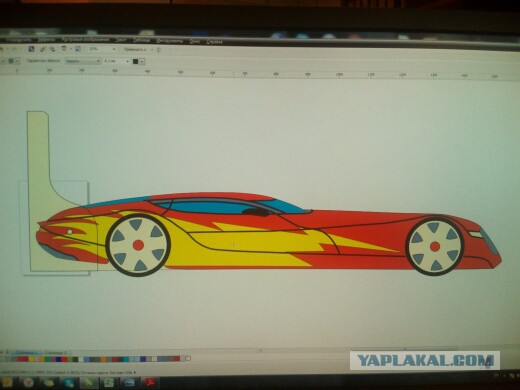
Task: Open Excel from the taskbar
Action: [x=109, y=383]
